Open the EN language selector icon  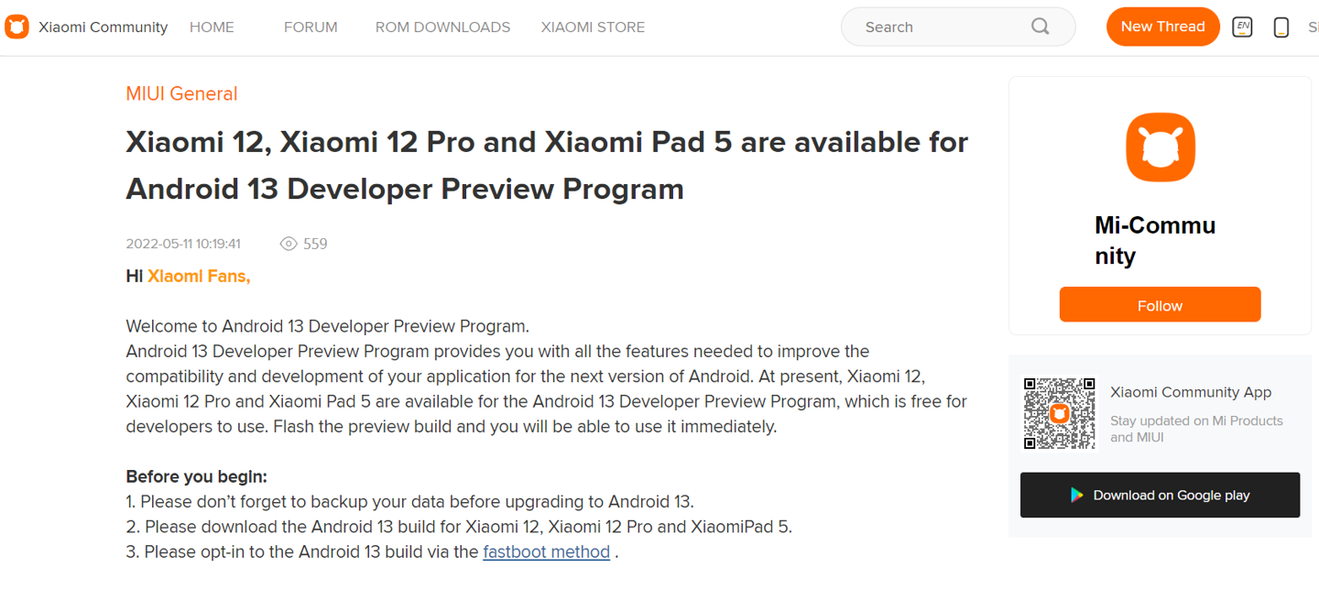[x=1242, y=27]
